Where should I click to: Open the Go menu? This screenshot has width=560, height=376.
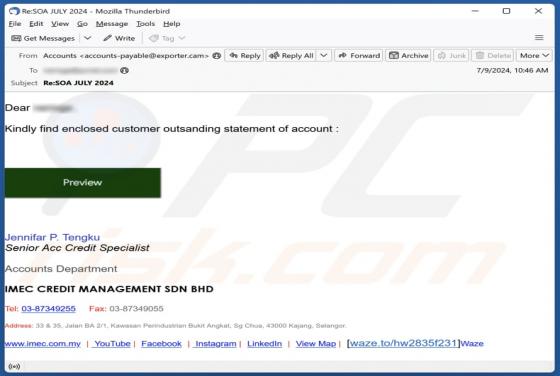82,24
